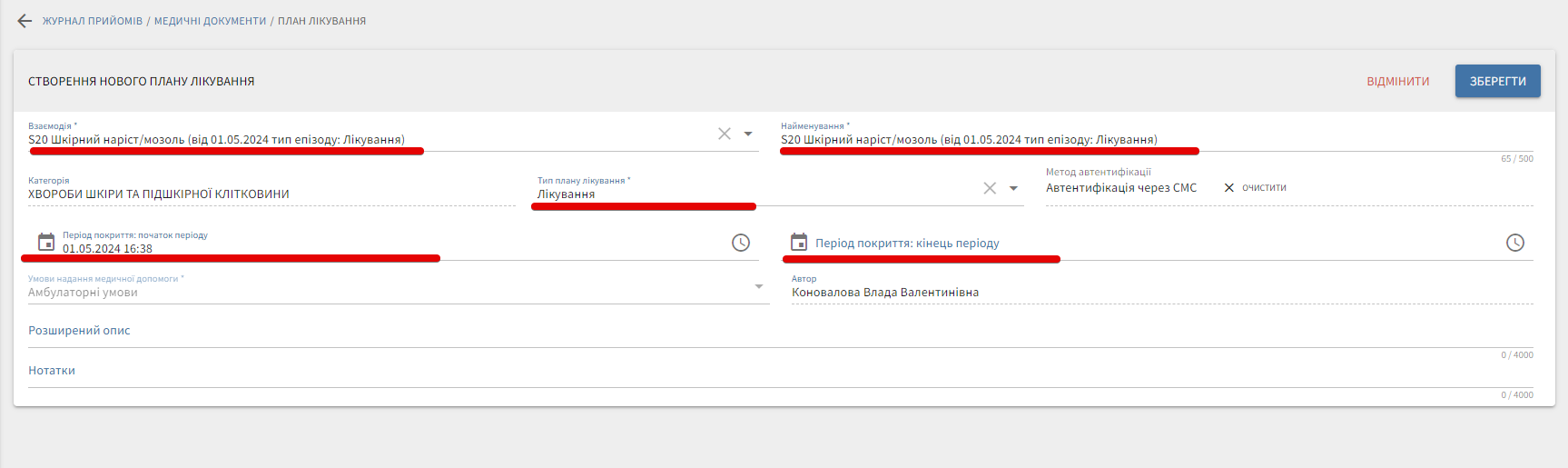This screenshot has width=1568, height=468.
Task: Focus the Найменування text field
Action: click(x=1153, y=140)
